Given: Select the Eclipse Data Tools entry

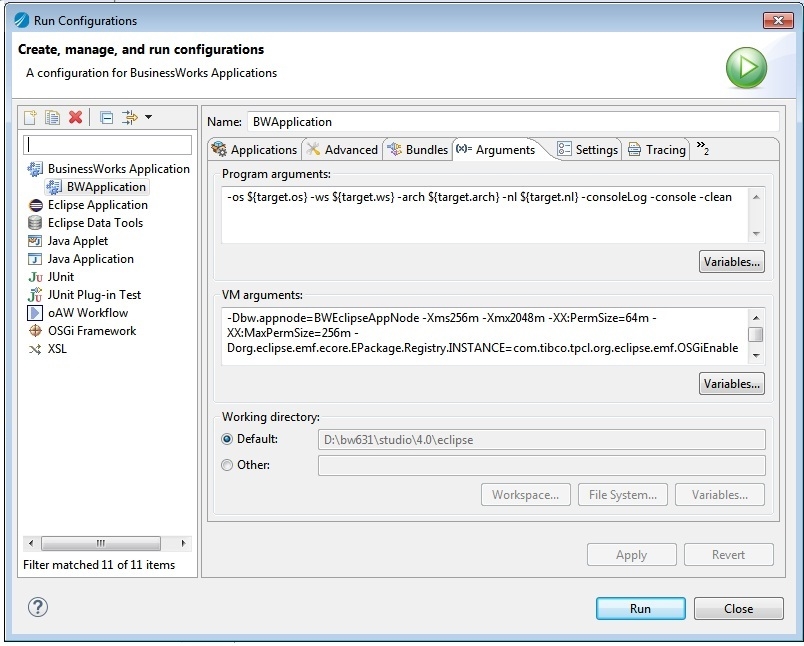Looking at the screenshot, I should (x=95, y=223).
